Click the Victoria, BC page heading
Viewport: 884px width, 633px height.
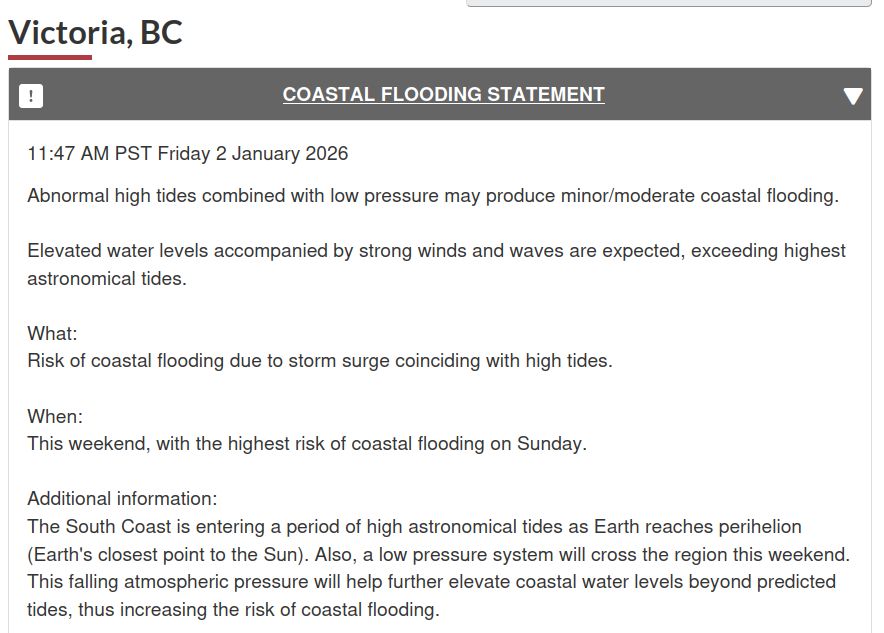[x=94, y=32]
